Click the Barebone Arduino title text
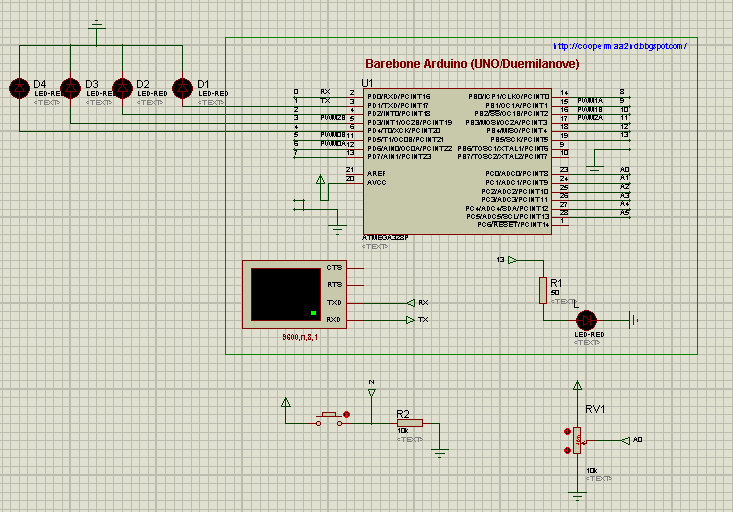Viewport: 733px width, 512px height. click(x=472, y=64)
